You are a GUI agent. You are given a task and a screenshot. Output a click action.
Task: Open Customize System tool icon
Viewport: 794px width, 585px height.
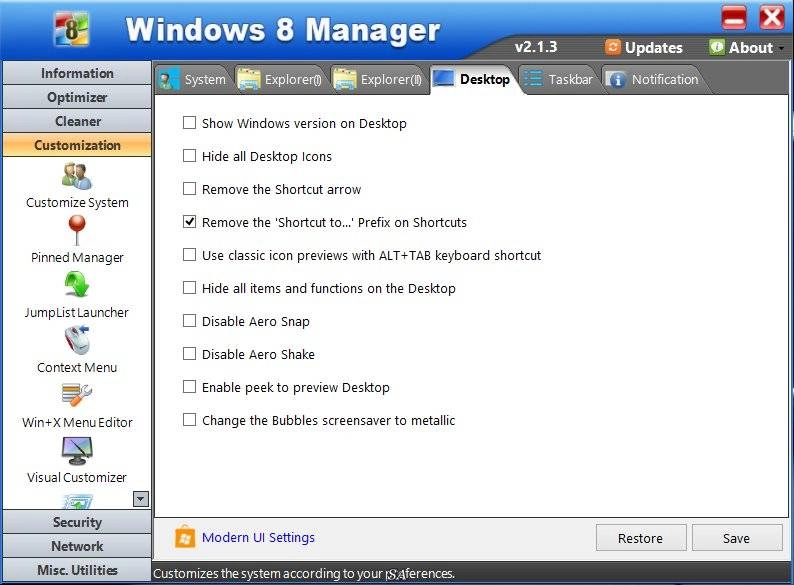[x=77, y=176]
